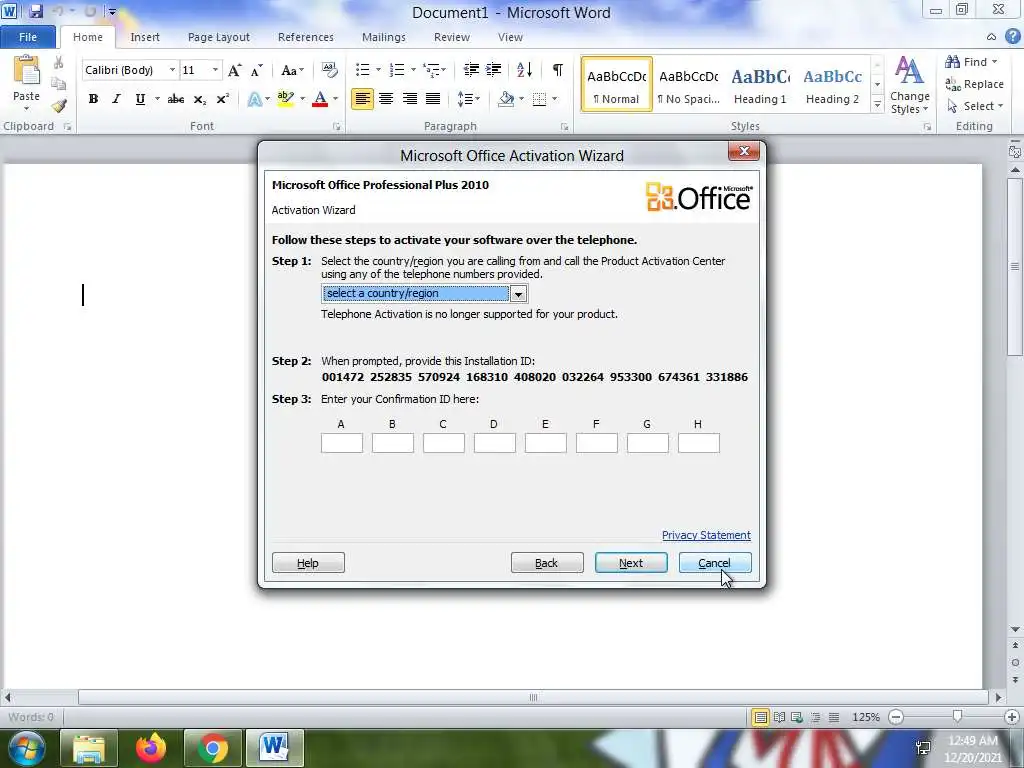Toggle Bold formatting
1024x768 pixels.
[93, 99]
